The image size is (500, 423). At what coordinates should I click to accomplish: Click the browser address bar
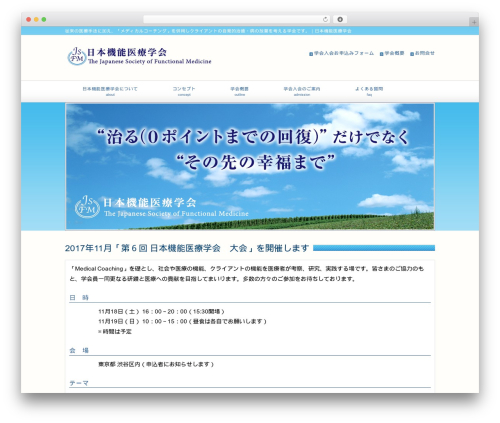pos(237,19)
